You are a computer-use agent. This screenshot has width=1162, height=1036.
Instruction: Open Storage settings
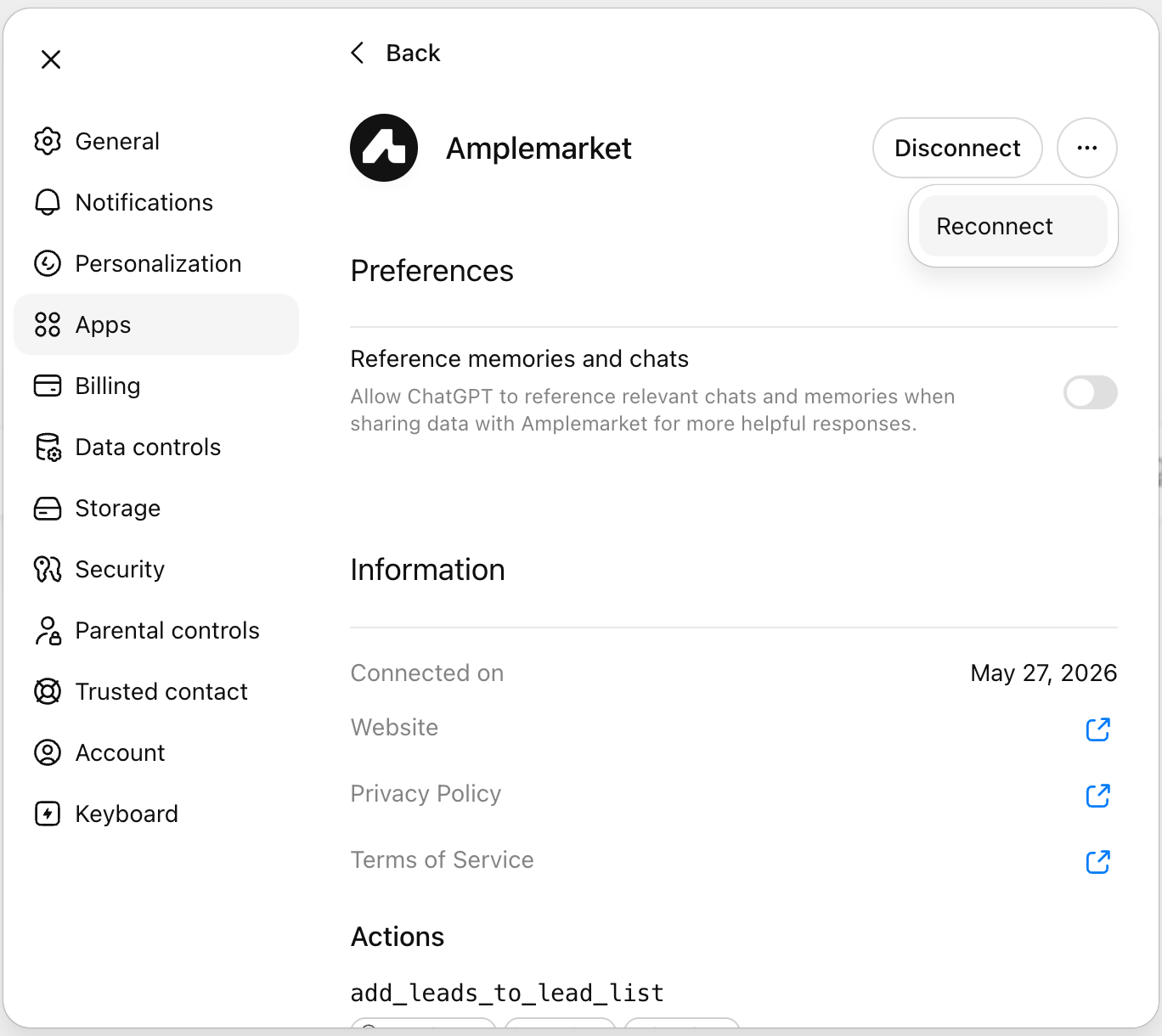pos(156,508)
